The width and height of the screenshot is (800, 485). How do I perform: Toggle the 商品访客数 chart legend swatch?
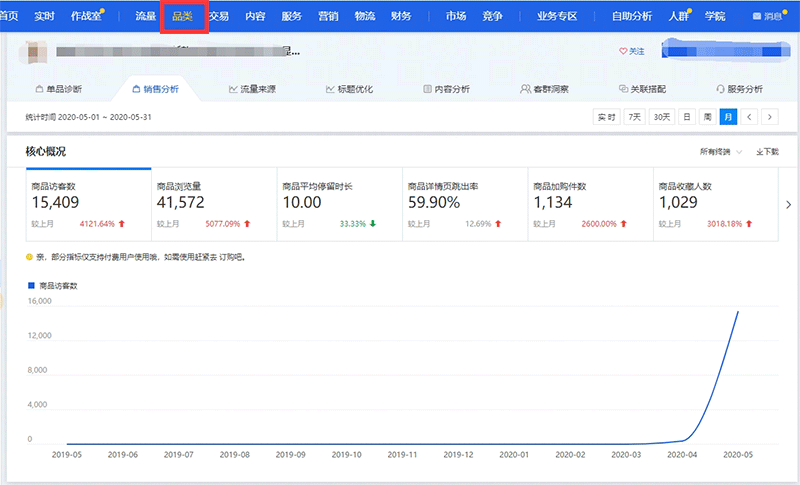tap(30, 286)
